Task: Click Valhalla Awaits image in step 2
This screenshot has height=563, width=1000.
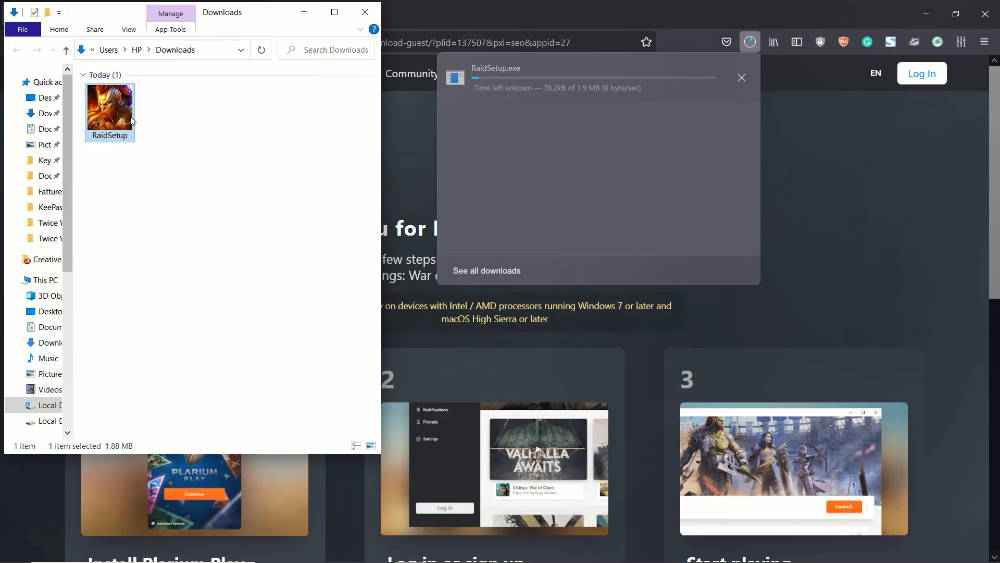Action: [x=538, y=450]
